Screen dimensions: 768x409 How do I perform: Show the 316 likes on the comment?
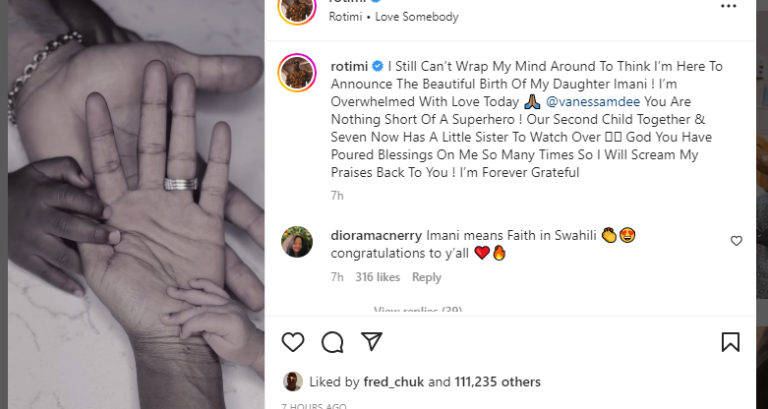click(377, 277)
